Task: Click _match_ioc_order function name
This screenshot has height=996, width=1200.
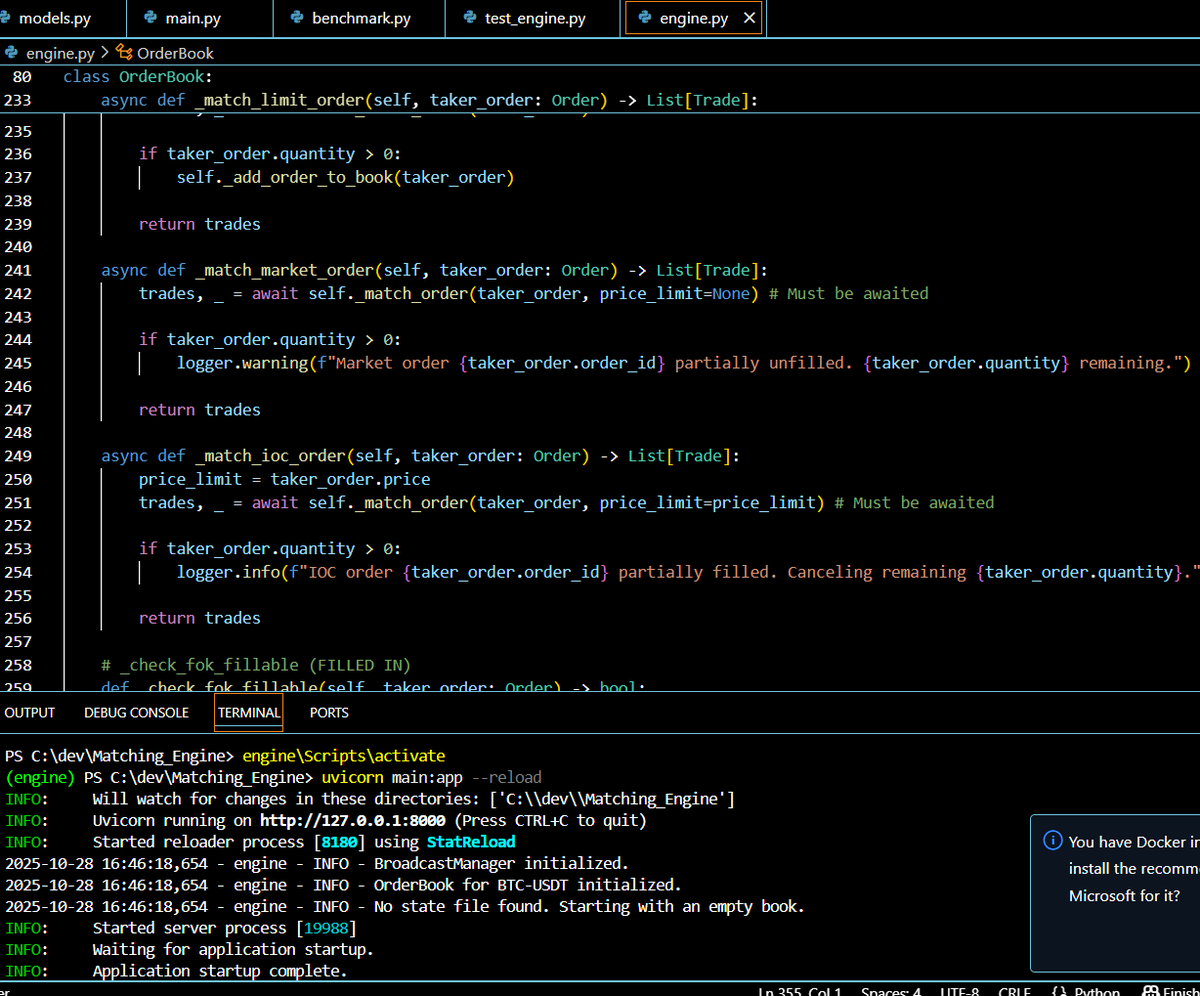Action: coord(271,456)
